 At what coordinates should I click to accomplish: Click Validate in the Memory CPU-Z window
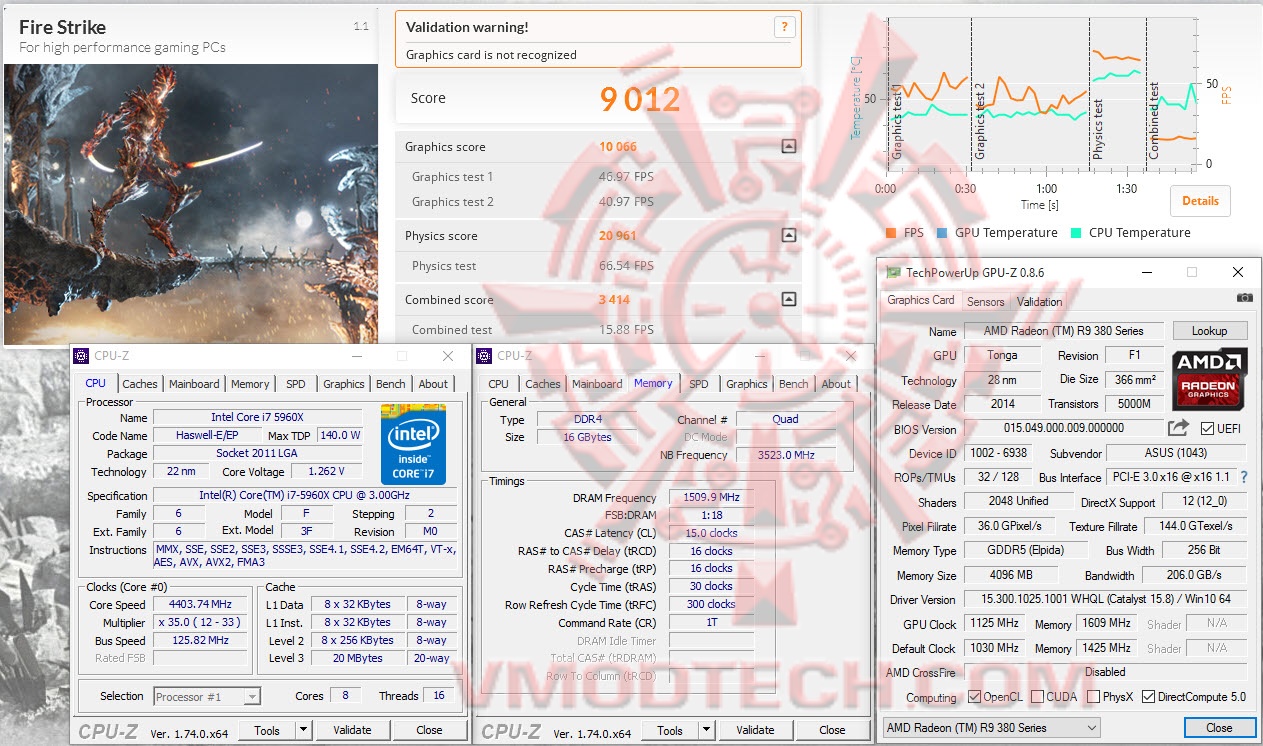coord(755,730)
